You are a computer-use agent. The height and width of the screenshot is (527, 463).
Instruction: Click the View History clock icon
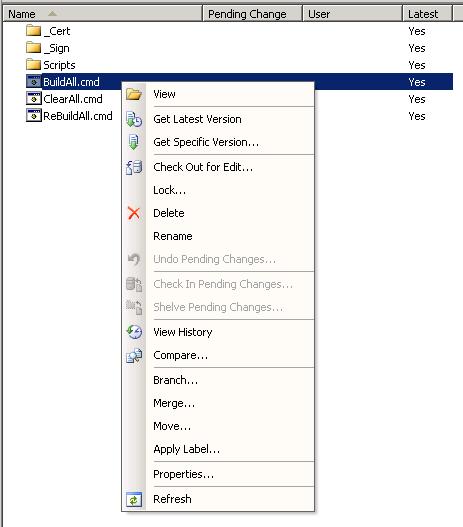click(134, 332)
